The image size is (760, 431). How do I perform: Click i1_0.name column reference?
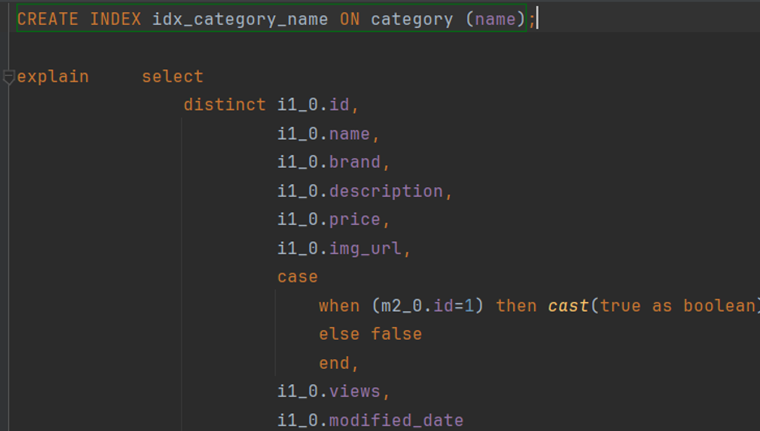323,134
